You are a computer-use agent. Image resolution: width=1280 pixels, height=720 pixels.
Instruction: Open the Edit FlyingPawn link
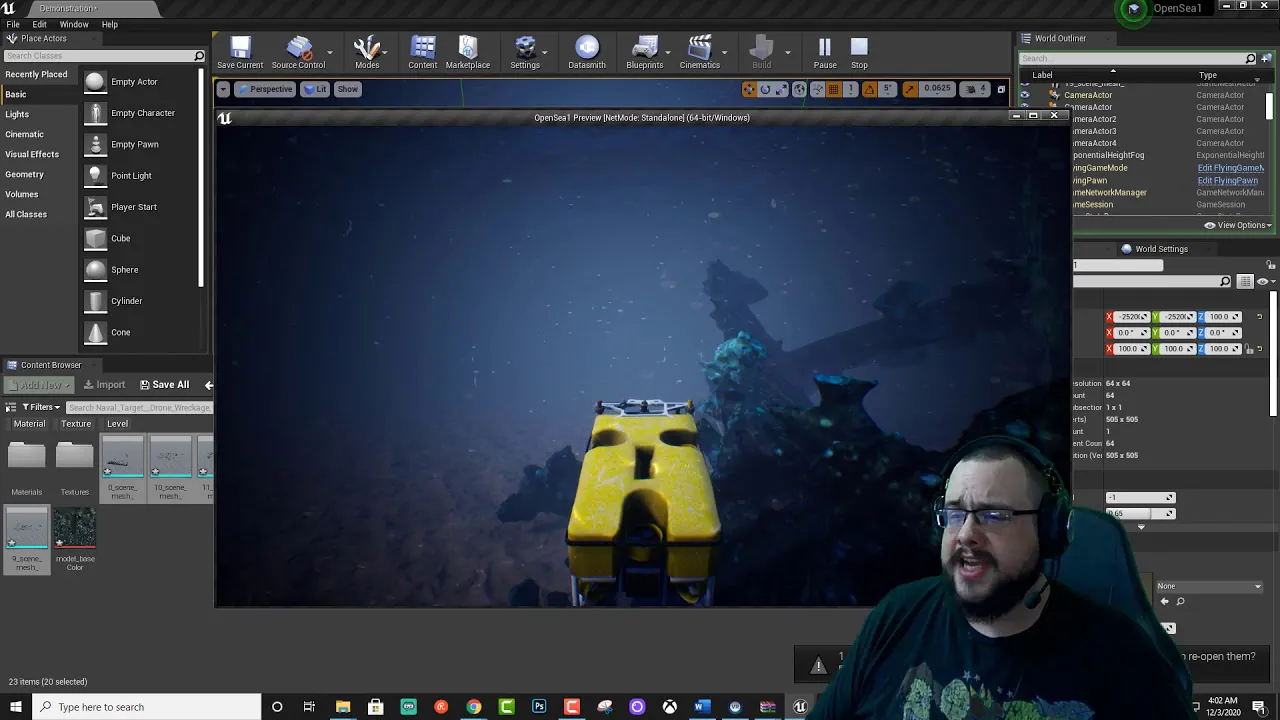point(1227,181)
